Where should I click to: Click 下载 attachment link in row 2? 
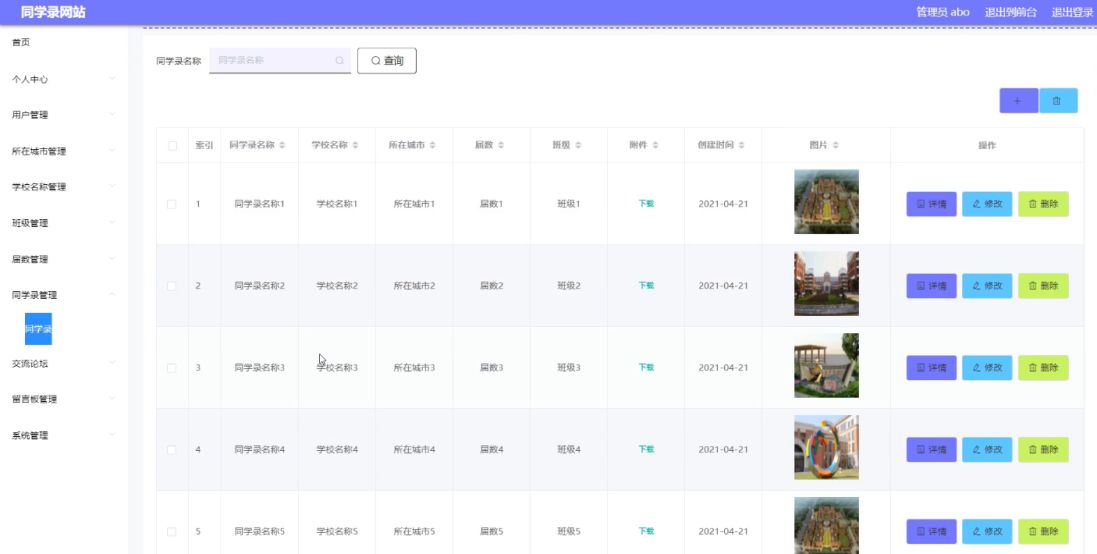click(646, 286)
